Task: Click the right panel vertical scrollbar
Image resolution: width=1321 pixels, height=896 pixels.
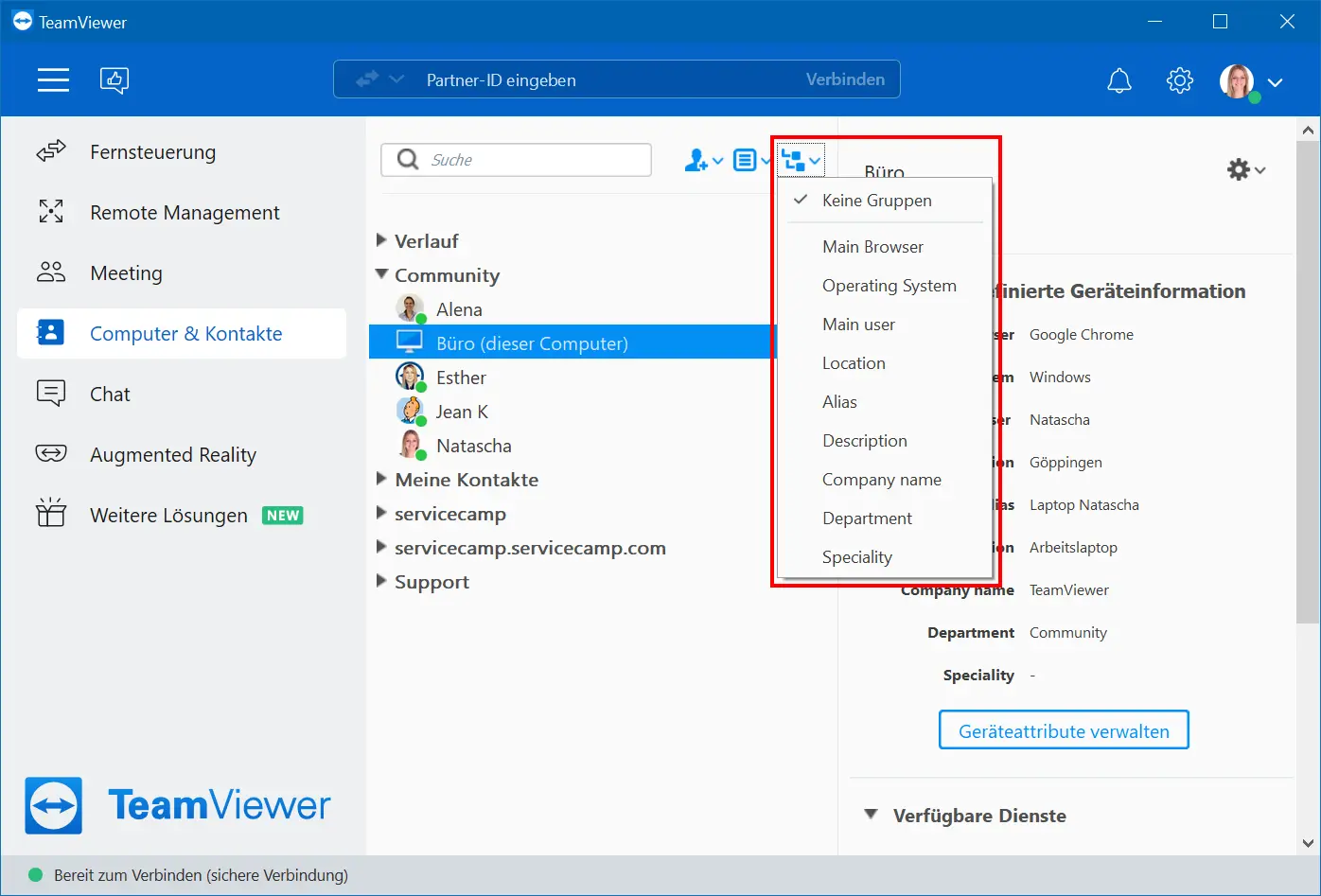Action: coord(1308,382)
